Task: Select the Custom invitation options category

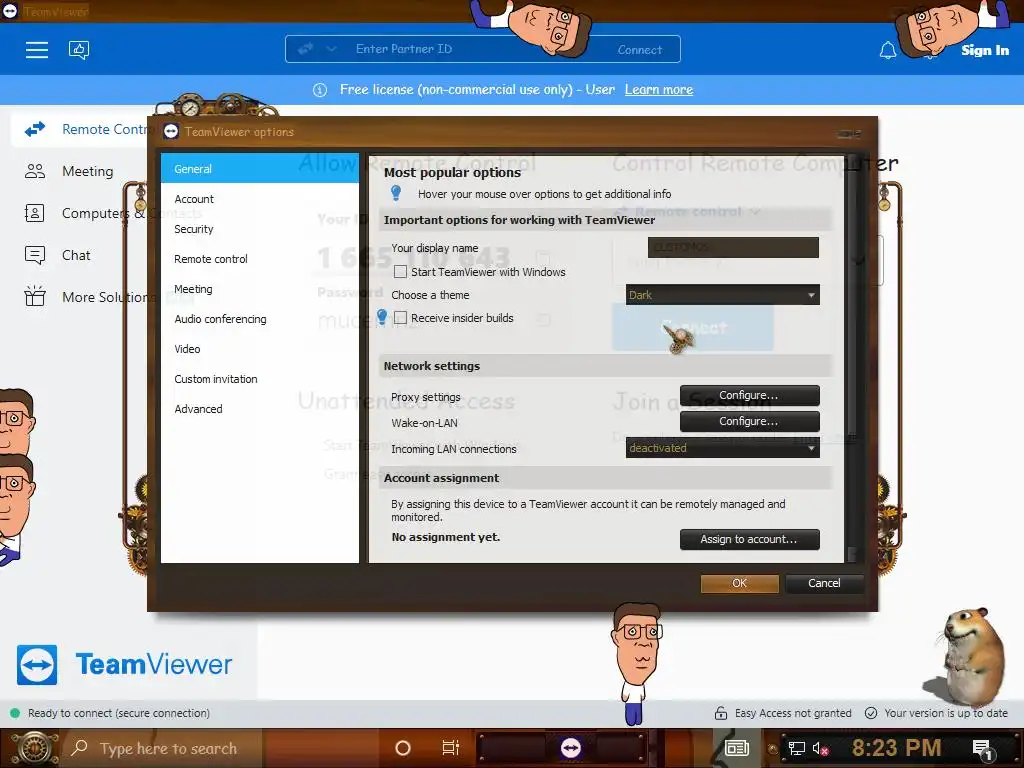Action: [x=260, y=379]
